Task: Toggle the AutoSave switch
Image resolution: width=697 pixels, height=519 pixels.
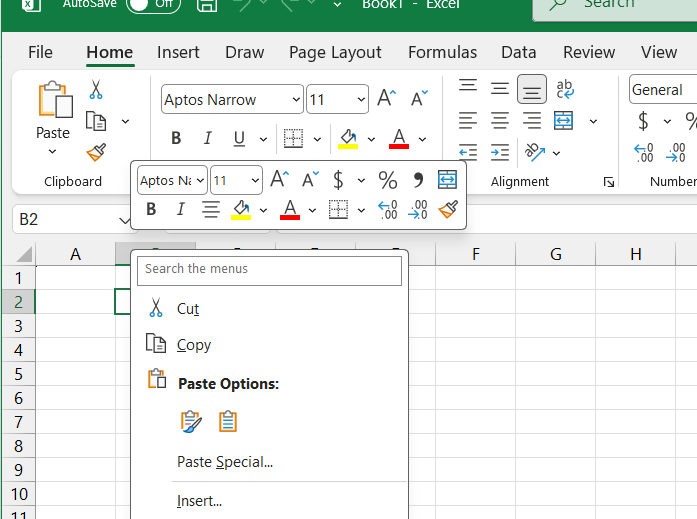Action: click(x=153, y=4)
